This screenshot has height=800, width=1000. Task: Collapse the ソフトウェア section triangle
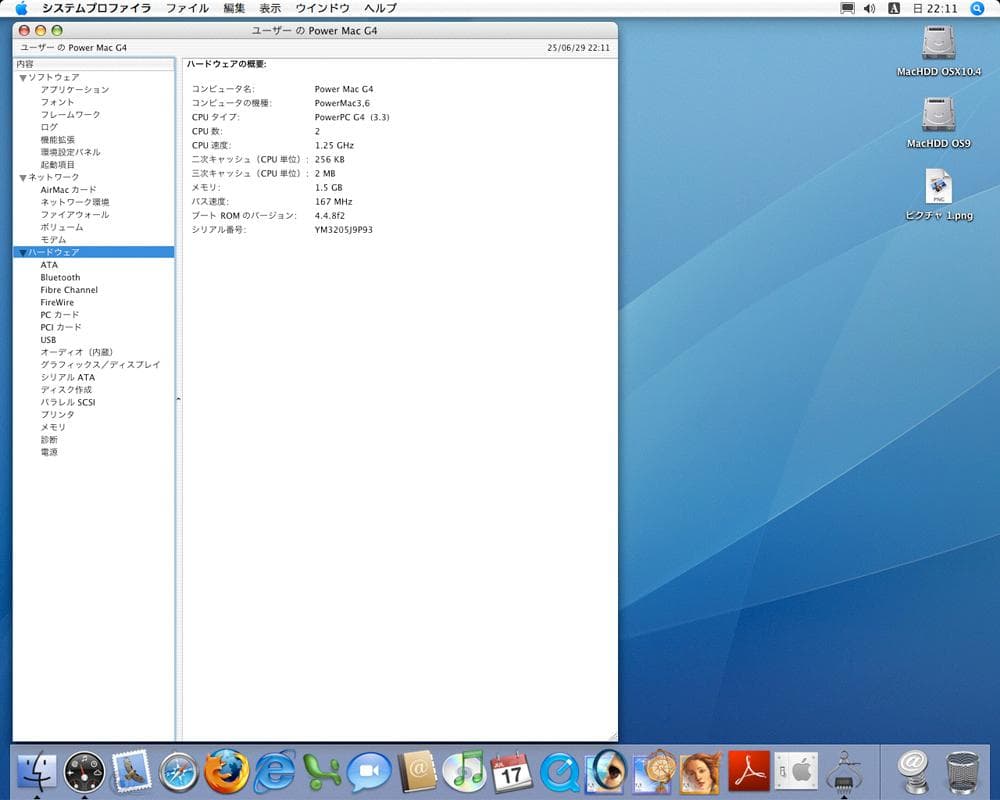pyautogui.click(x=25, y=76)
